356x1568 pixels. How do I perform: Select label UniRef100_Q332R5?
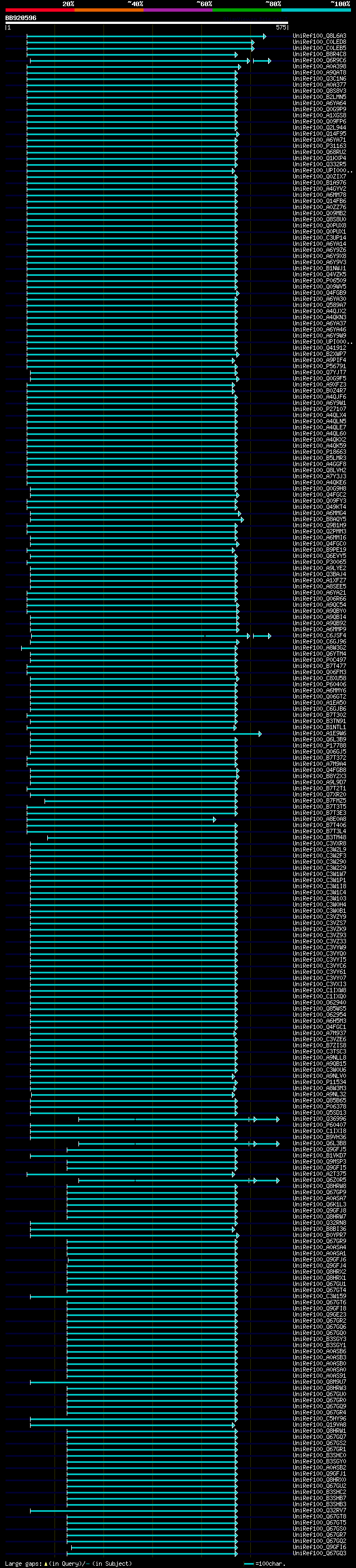tap(319, 164)
